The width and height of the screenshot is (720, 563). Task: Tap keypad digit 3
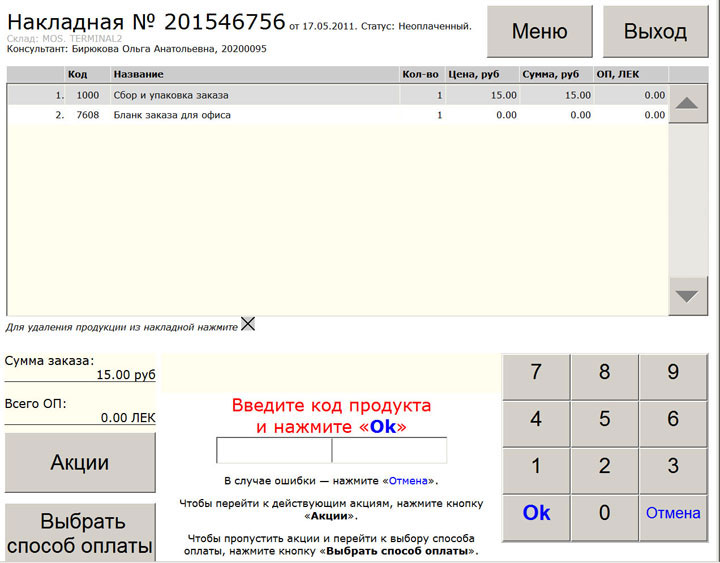673,471
